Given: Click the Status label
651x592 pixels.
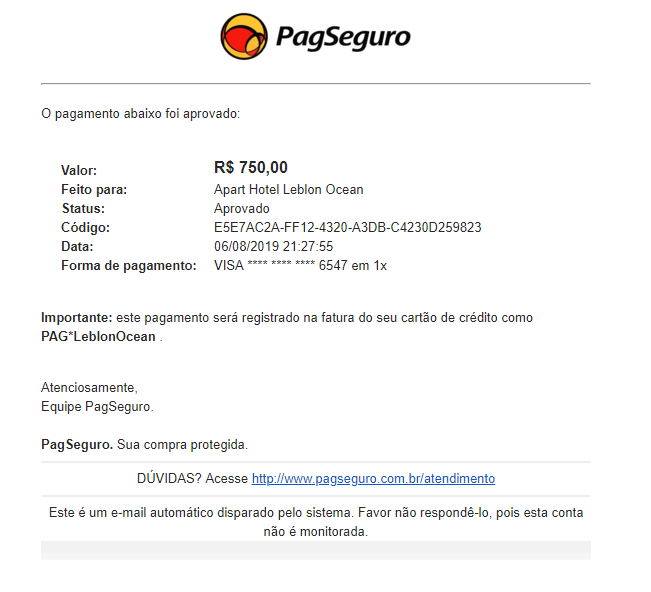Looking at the screenshot, I should tap(83, 208).
